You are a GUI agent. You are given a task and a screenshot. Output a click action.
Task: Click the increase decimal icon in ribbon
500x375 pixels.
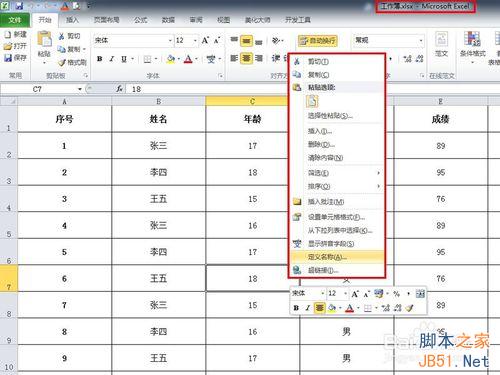pyautogui.click(x=407, y=59)
